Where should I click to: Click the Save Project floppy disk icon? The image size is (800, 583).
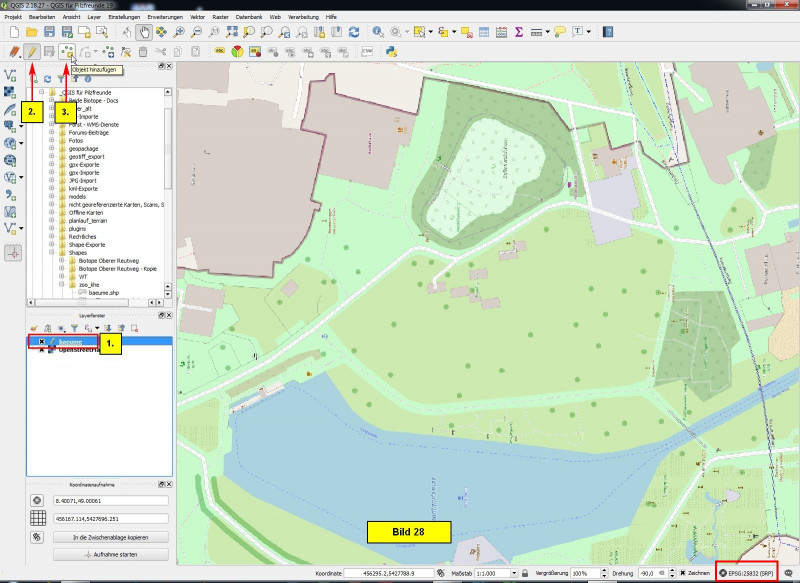(x=49, y=32)
